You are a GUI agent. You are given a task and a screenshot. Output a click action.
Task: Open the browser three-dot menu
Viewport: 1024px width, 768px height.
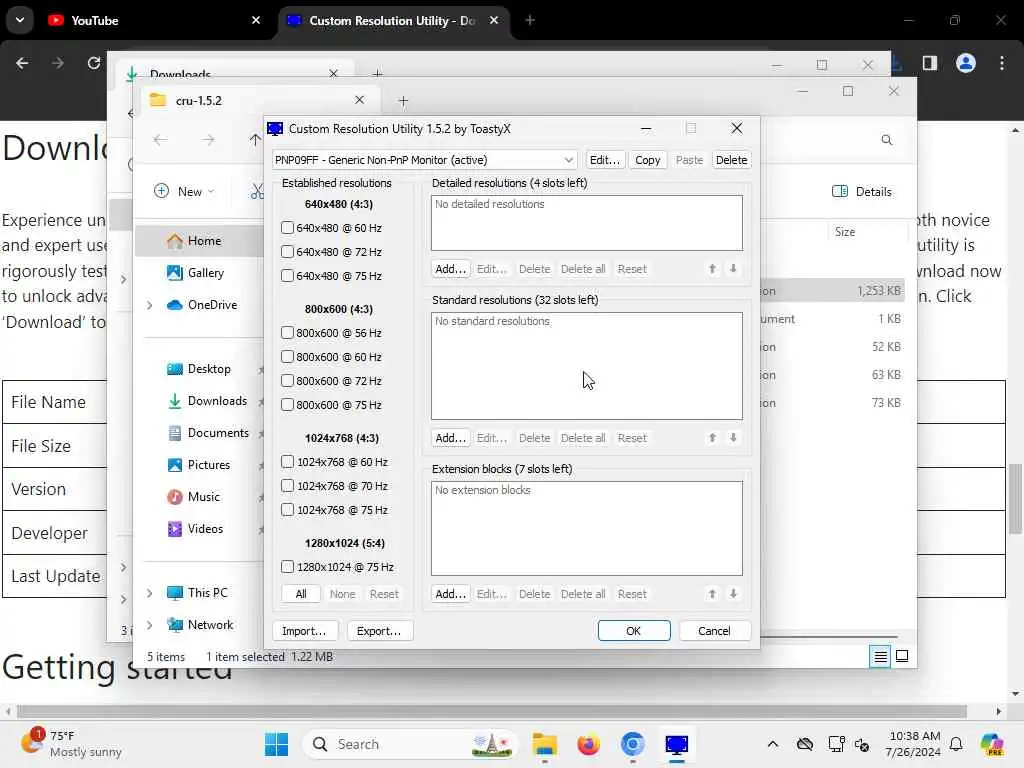(1001, 63)
